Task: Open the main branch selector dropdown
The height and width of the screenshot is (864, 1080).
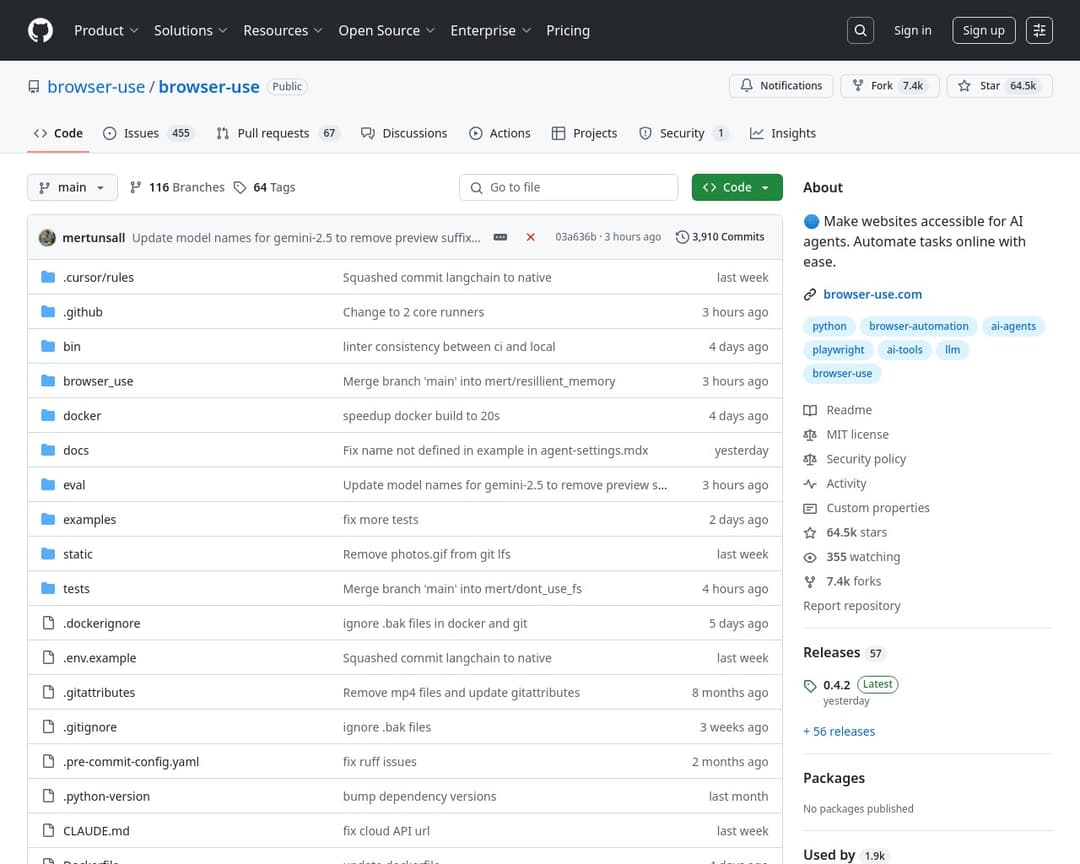Action: (72, 187)
